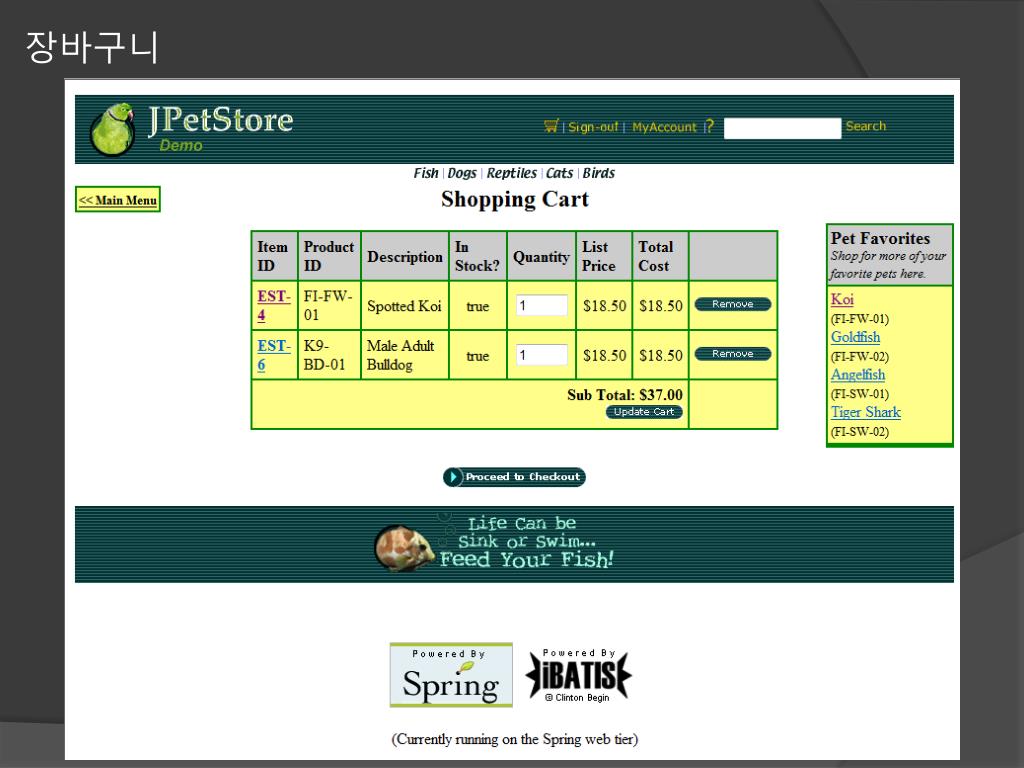Open MyAccount page

[x=664, y=127]
